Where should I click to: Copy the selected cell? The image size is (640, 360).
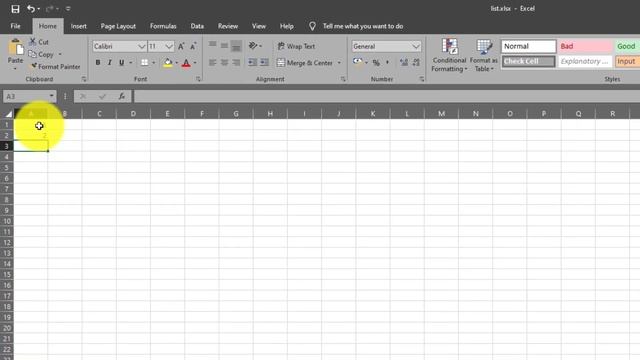tap(41, 54)
